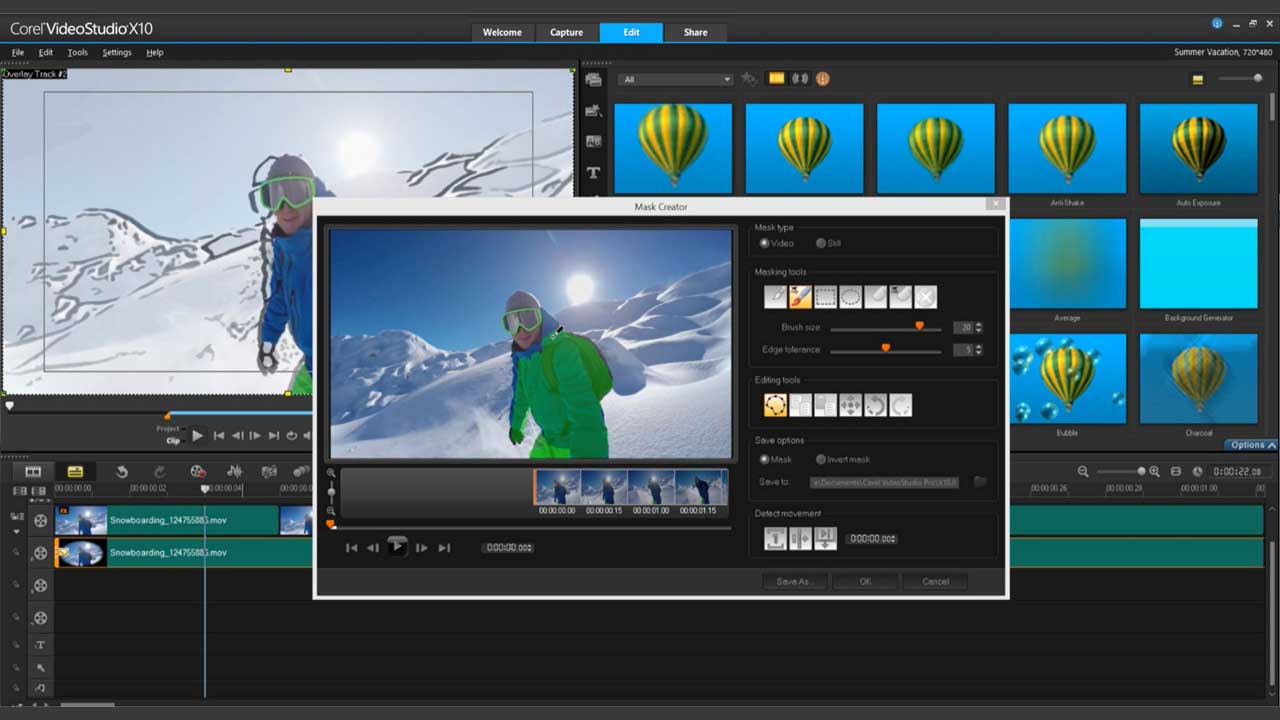
Task: Select the Rectangle masking tool
Action: point(825,297)
